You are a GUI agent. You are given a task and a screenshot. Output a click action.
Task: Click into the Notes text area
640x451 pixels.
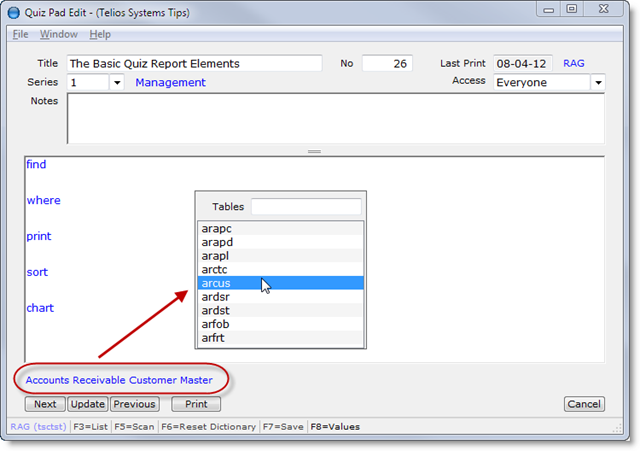pyautogui.click(x=335, y=119)
